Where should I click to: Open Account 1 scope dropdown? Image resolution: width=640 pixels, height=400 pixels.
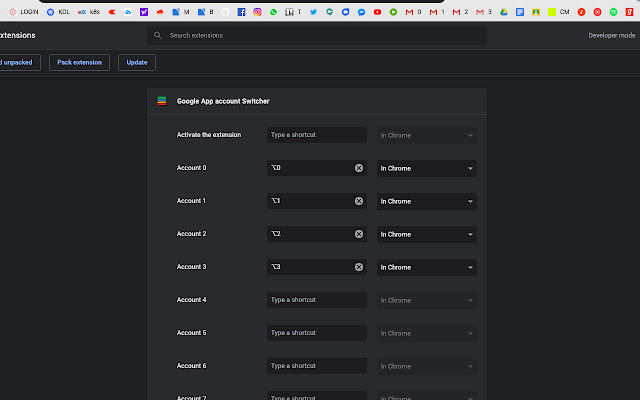tap(427, 201)
